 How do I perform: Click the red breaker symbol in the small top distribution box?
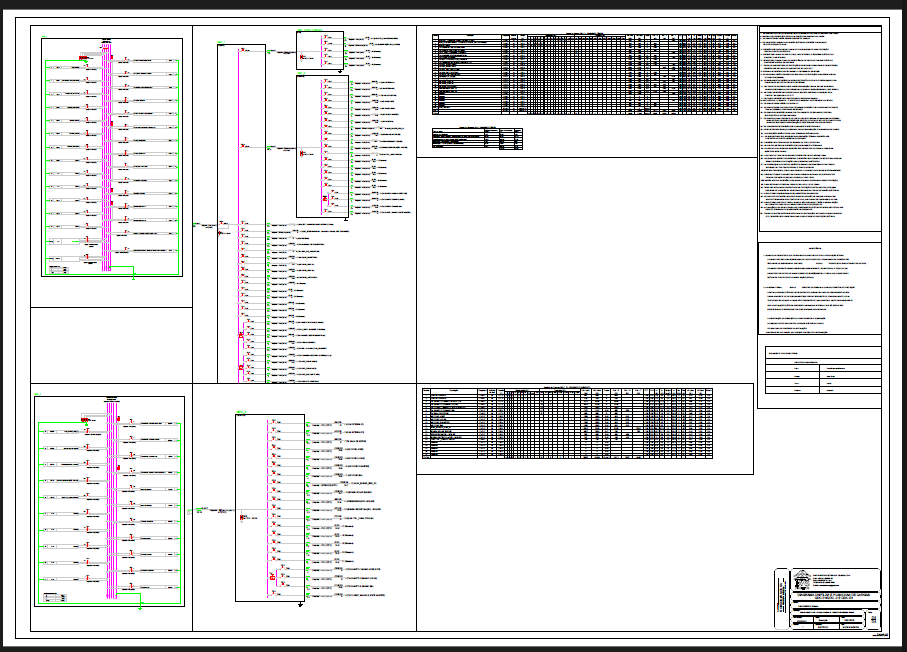301,56
